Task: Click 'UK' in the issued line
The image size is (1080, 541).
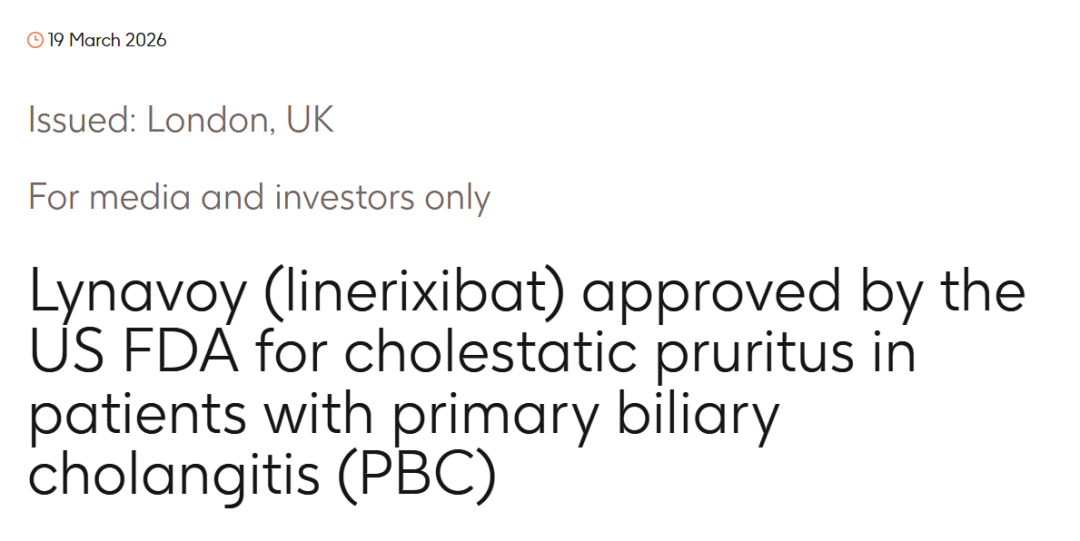Action: click(x=309, y=121)
